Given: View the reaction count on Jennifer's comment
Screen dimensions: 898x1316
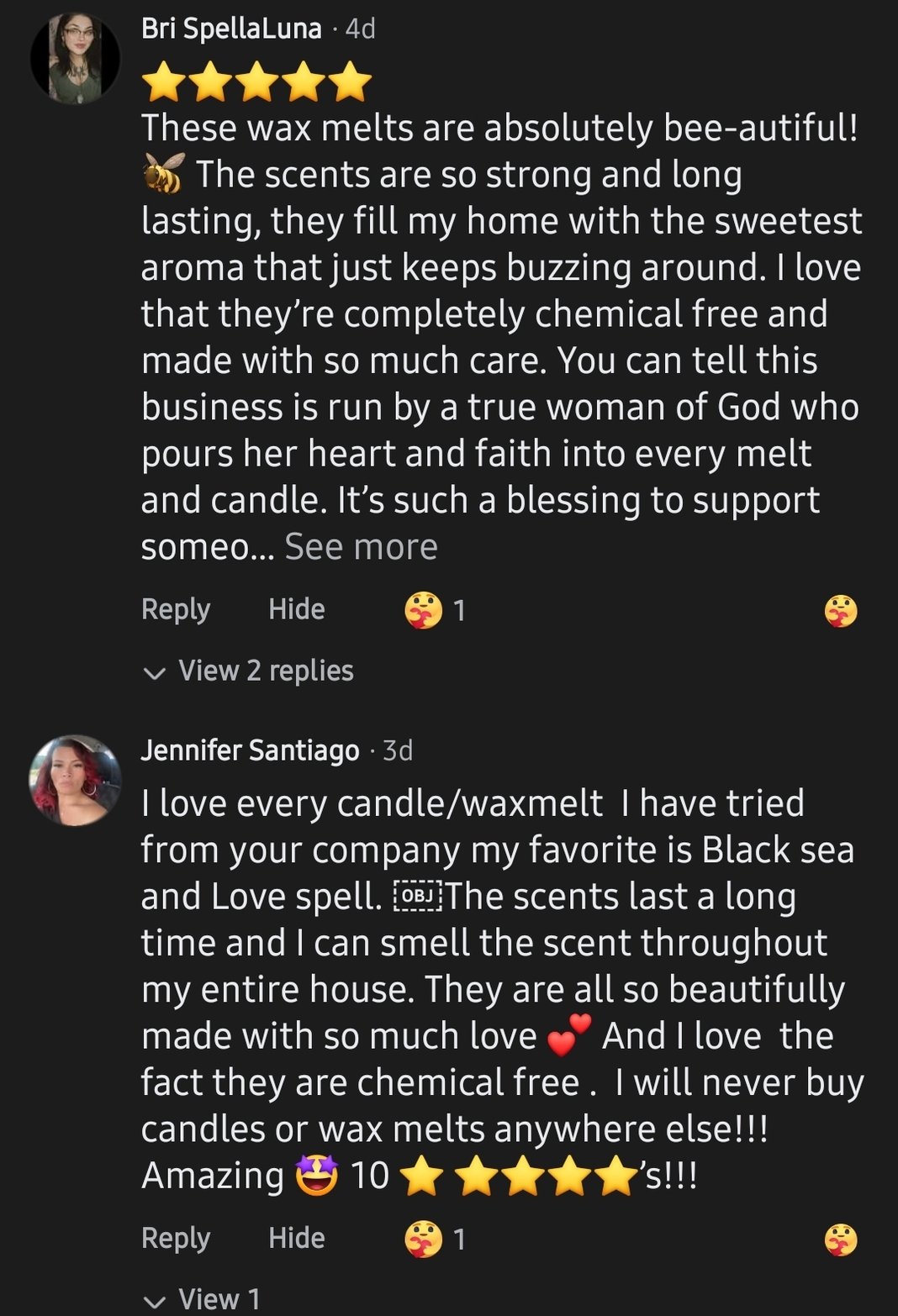Looking at the screenshot, I should click(436, 1239).
